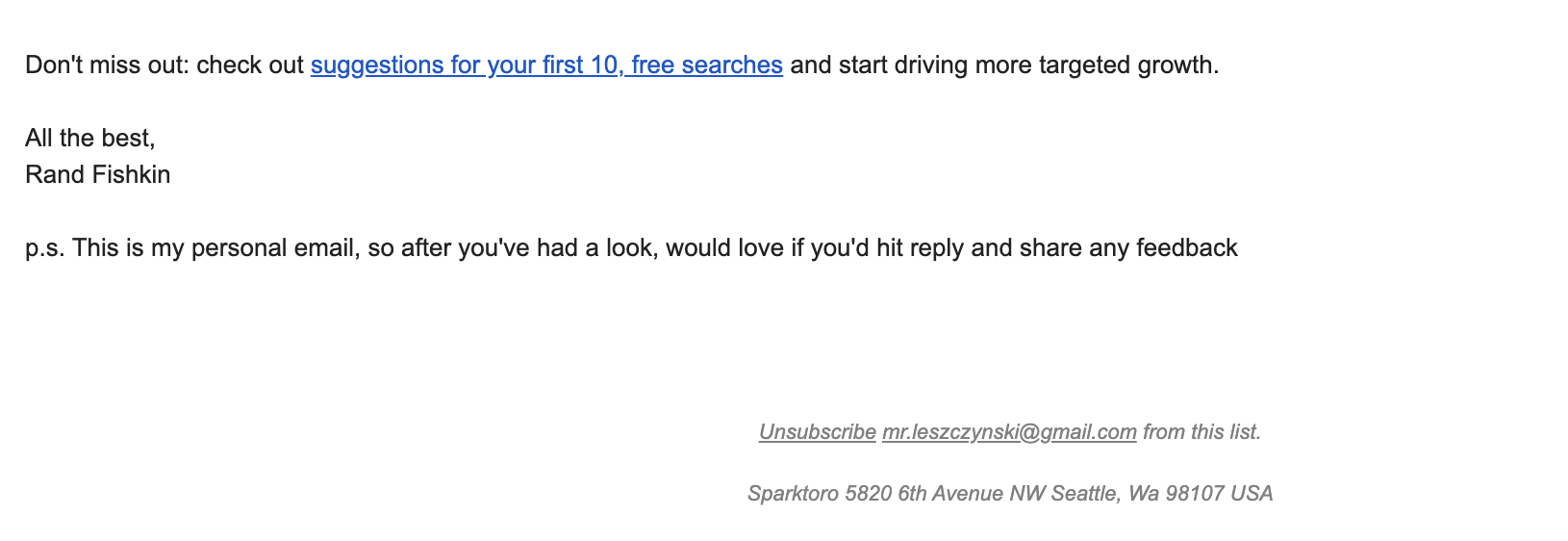
Task: Click the mr.leszczynski@gmail.com email address link
Action: (x=1009, y=432)
